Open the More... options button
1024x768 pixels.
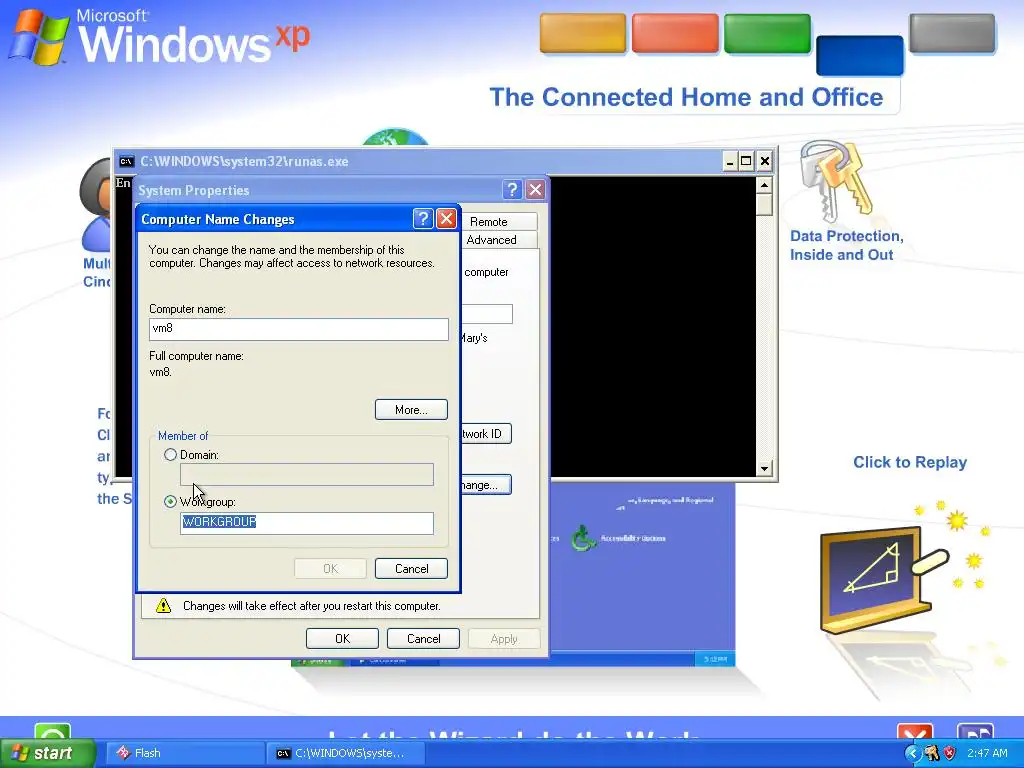pos(411,410)
